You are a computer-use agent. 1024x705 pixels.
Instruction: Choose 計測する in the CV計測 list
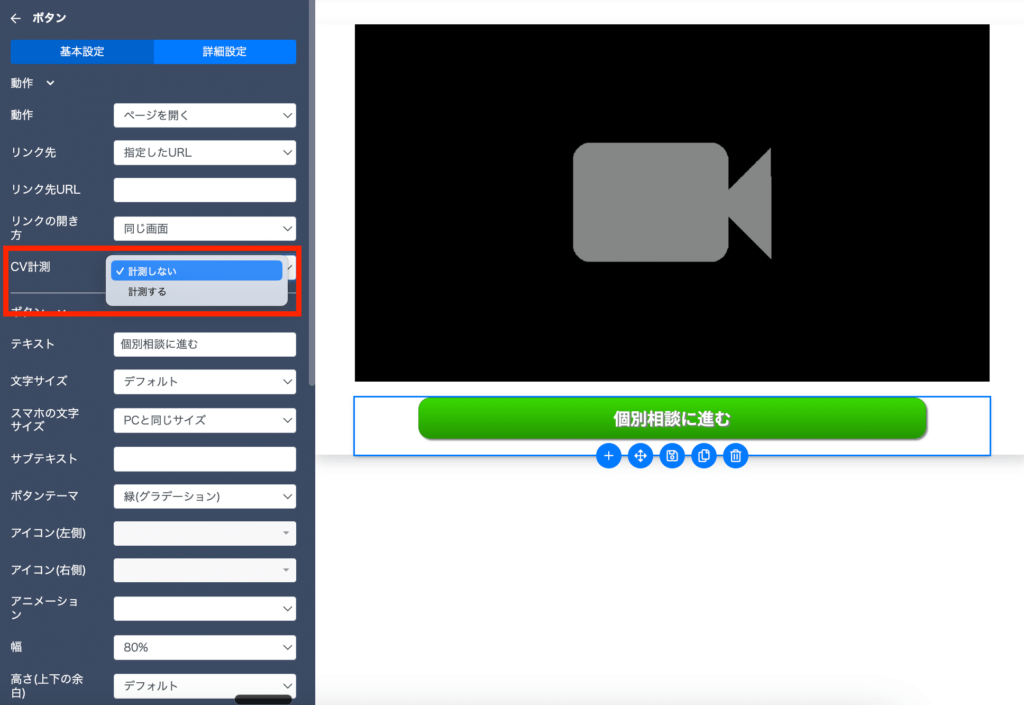197,292
